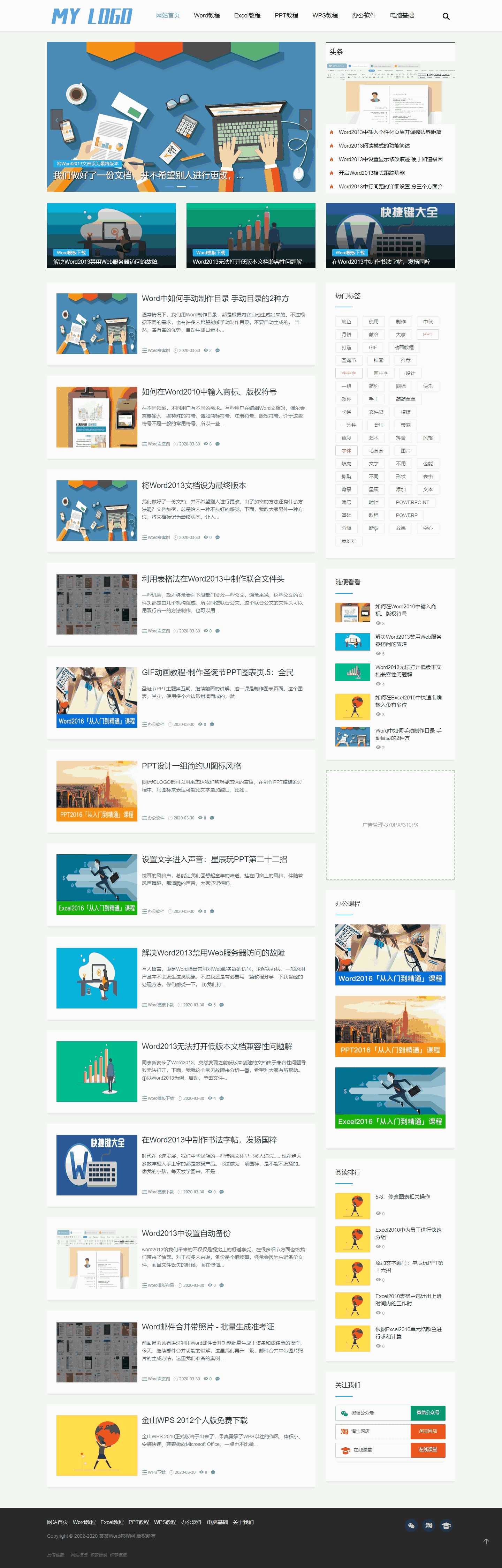Open ranking item 'Excel2010中为员工进行快速分组'
Screen dimensions: 502x1568
408,1233
